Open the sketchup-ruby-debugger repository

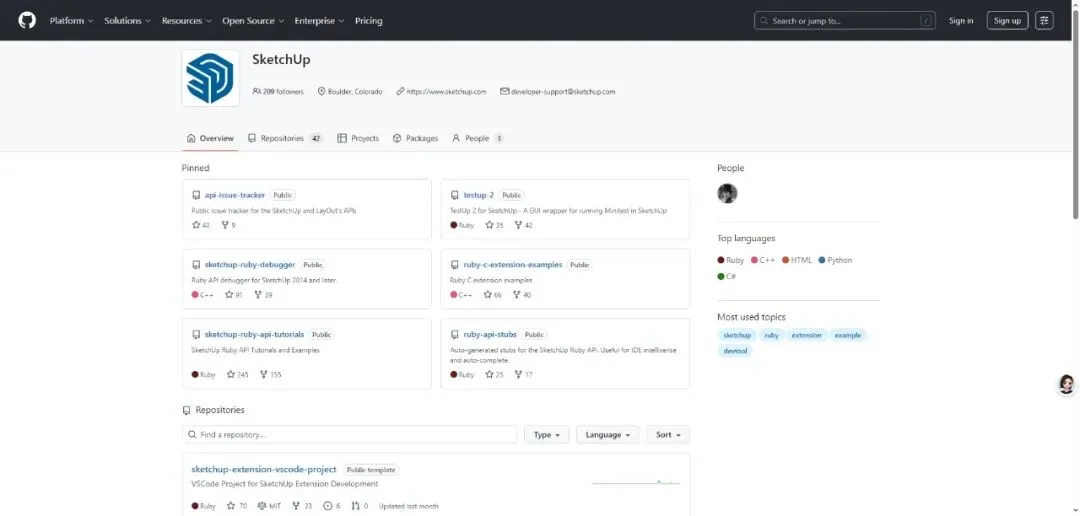click(250, 265)
